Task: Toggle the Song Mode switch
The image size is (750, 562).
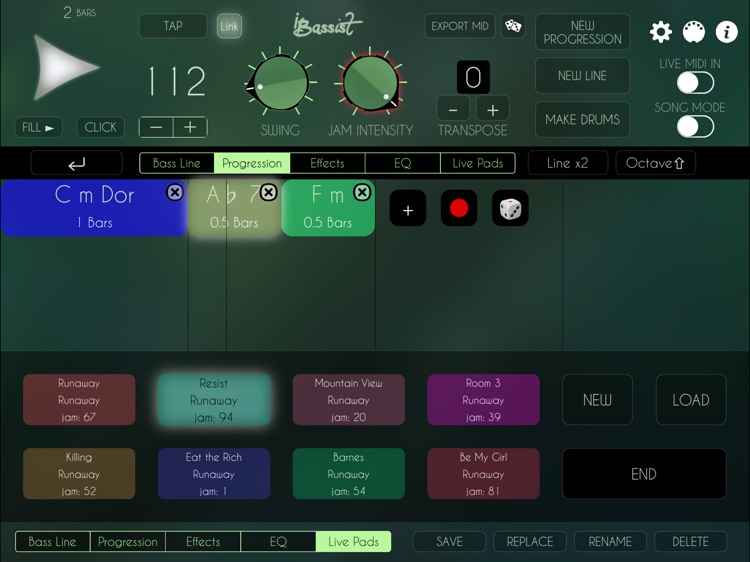Action: (x=695, y=127)
